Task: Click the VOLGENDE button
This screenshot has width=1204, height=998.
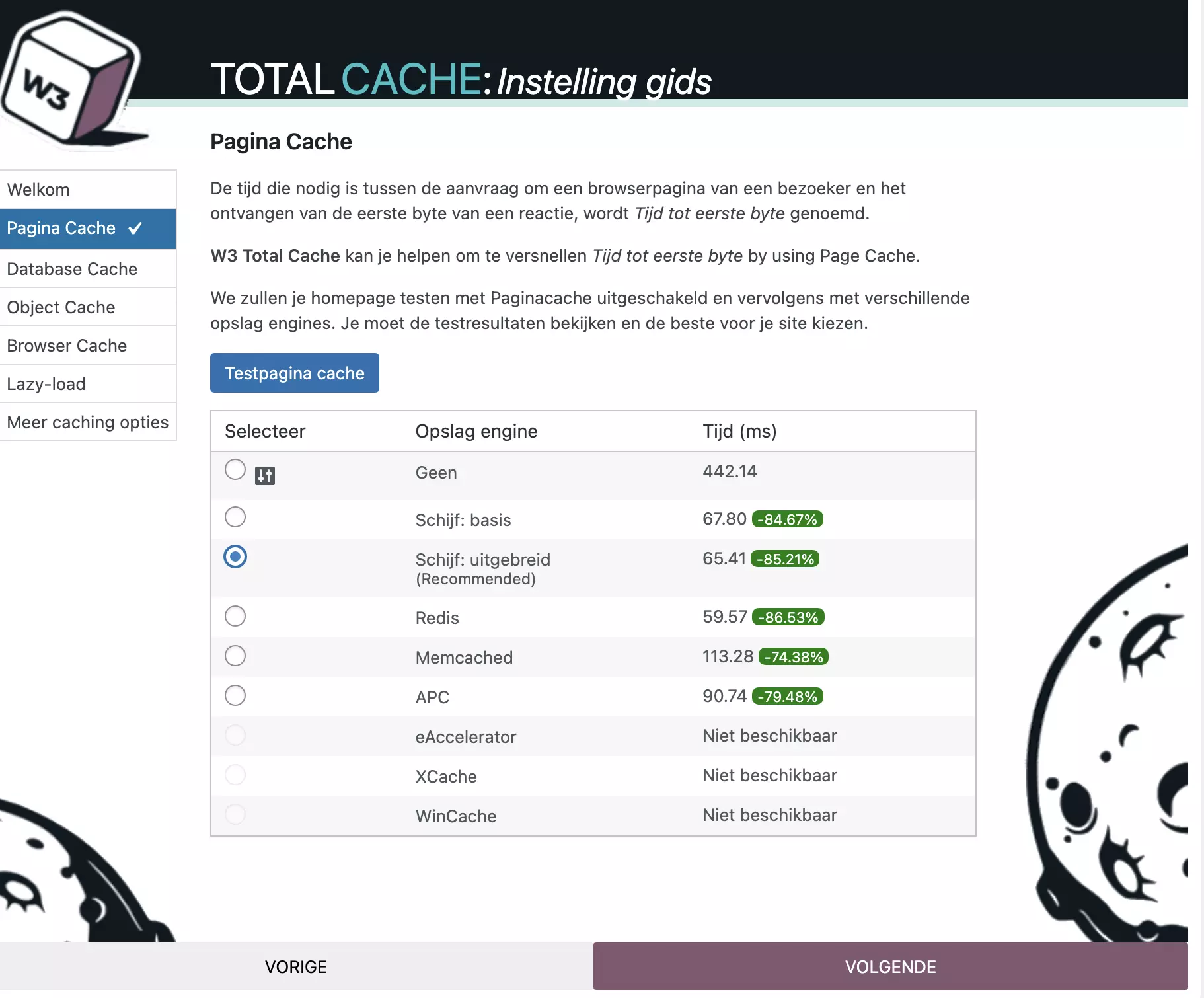Action: (x=891, y=966)
